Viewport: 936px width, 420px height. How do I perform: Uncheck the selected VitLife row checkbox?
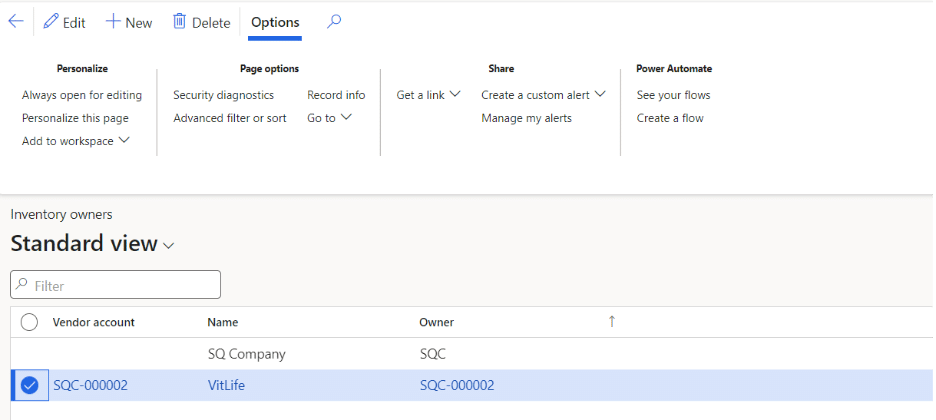pos(29,385)
